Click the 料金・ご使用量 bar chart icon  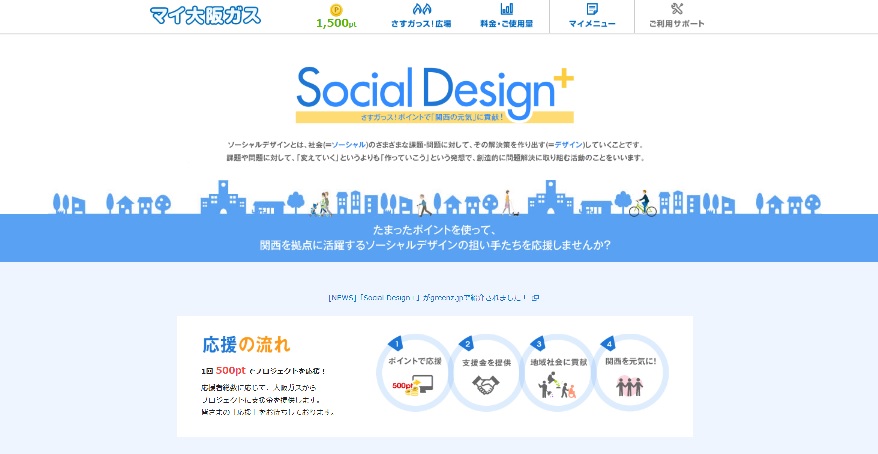[506, 9]
